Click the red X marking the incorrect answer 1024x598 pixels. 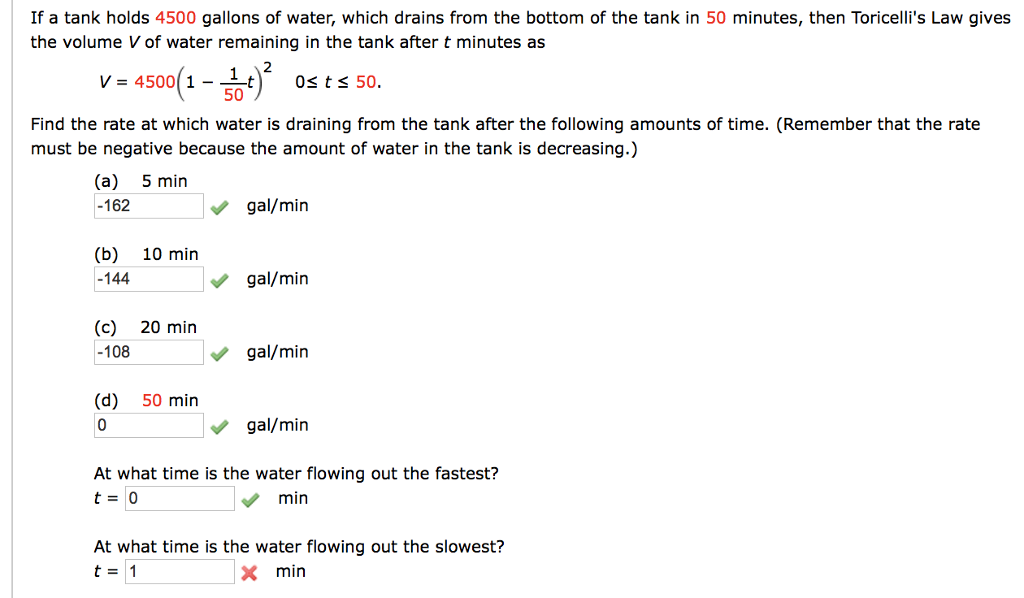point(249,571)
